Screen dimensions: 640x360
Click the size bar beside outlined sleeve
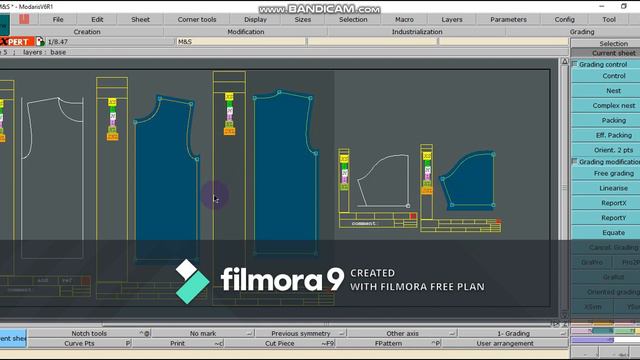click(344, 173)
